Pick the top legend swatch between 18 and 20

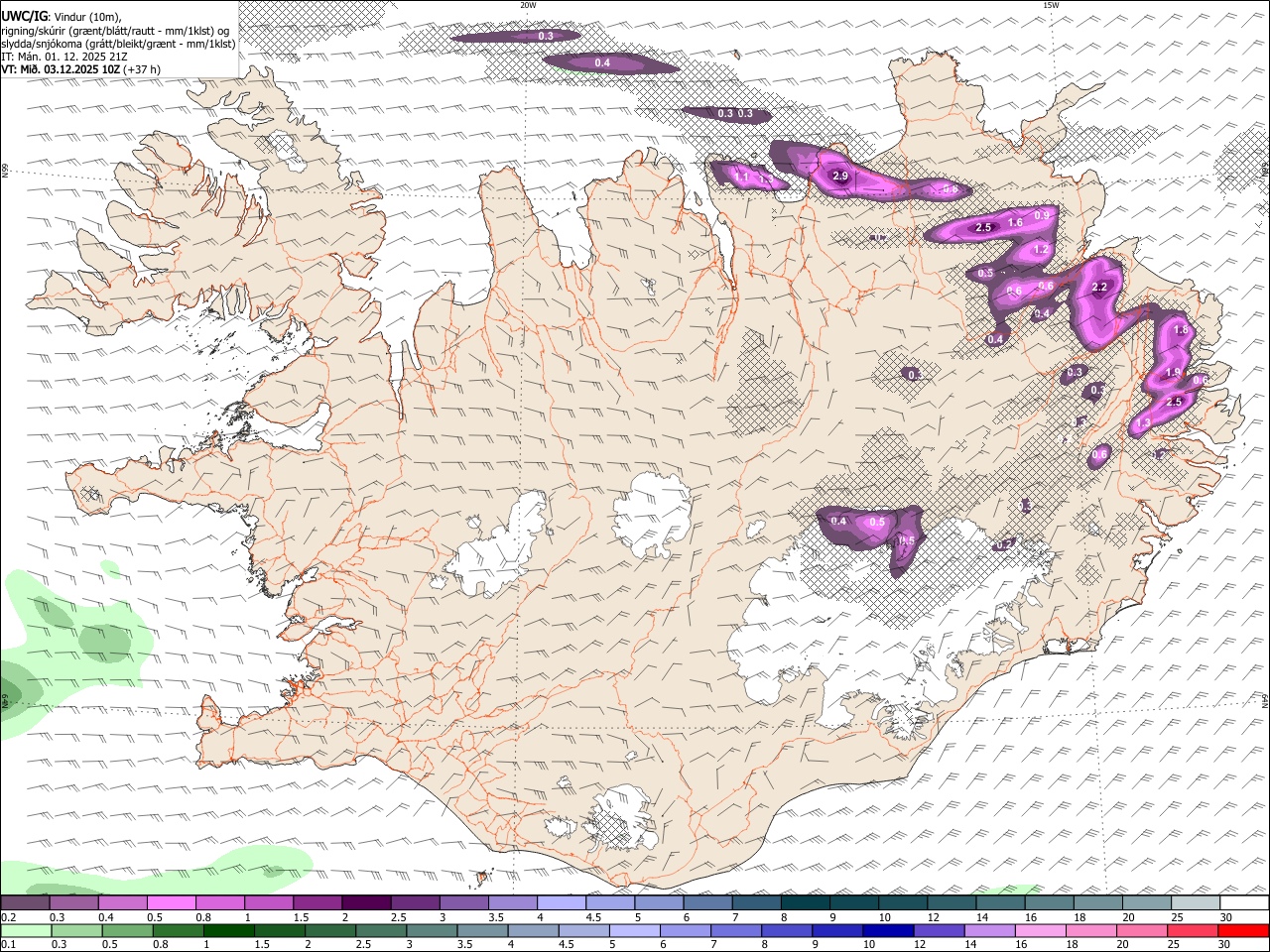[1096, 902]
